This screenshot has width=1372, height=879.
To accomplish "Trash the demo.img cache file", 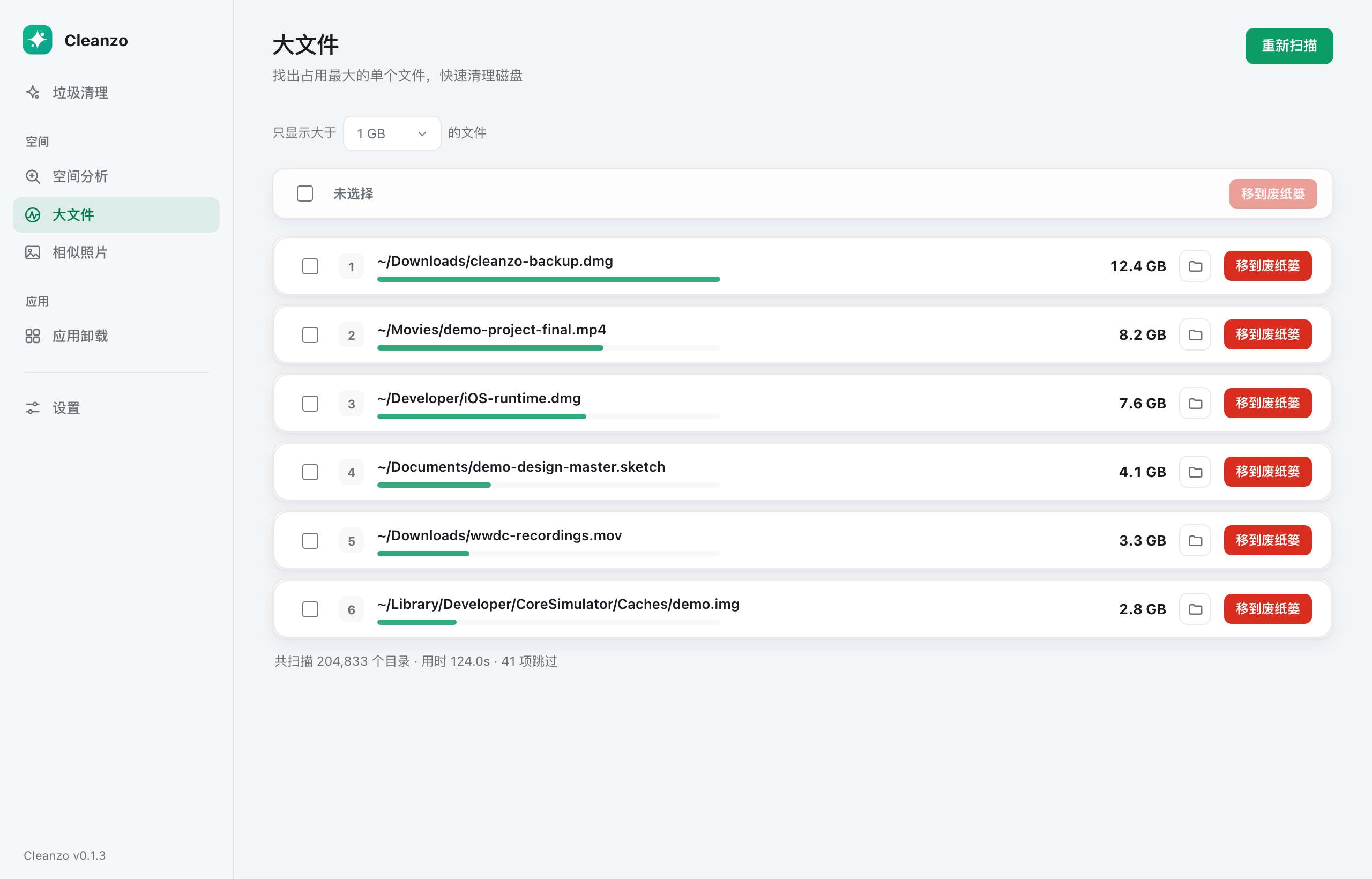I will coord(1267,608).
